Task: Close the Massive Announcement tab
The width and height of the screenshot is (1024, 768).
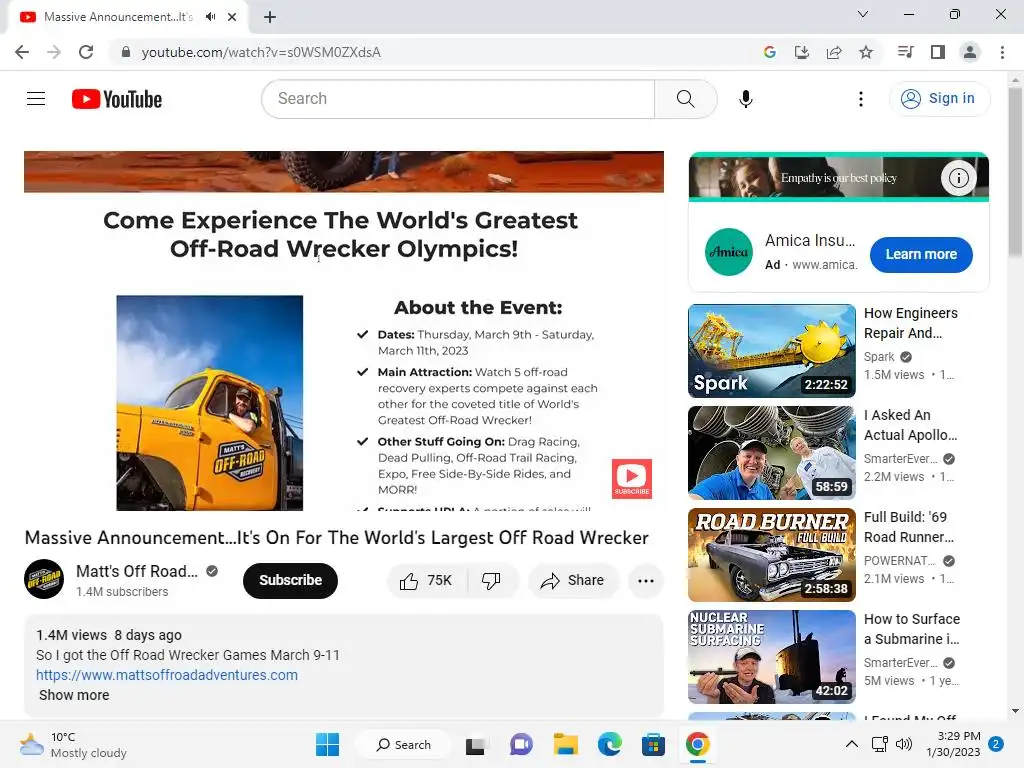Action: [x=232, y=17]
